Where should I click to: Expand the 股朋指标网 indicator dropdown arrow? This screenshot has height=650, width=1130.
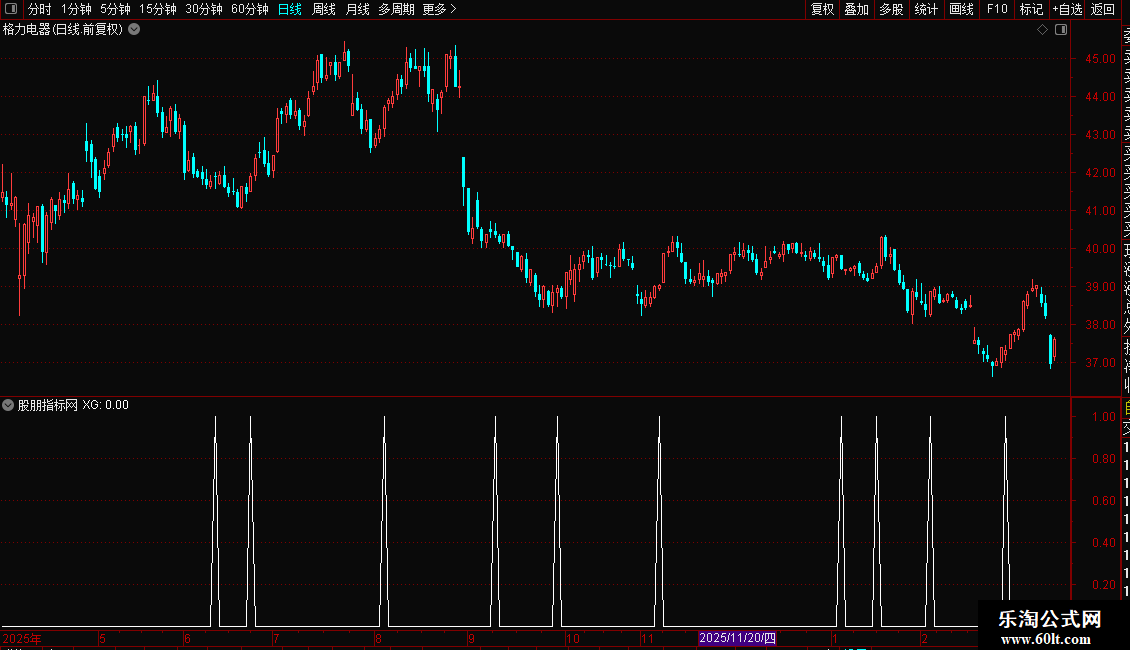8,405
